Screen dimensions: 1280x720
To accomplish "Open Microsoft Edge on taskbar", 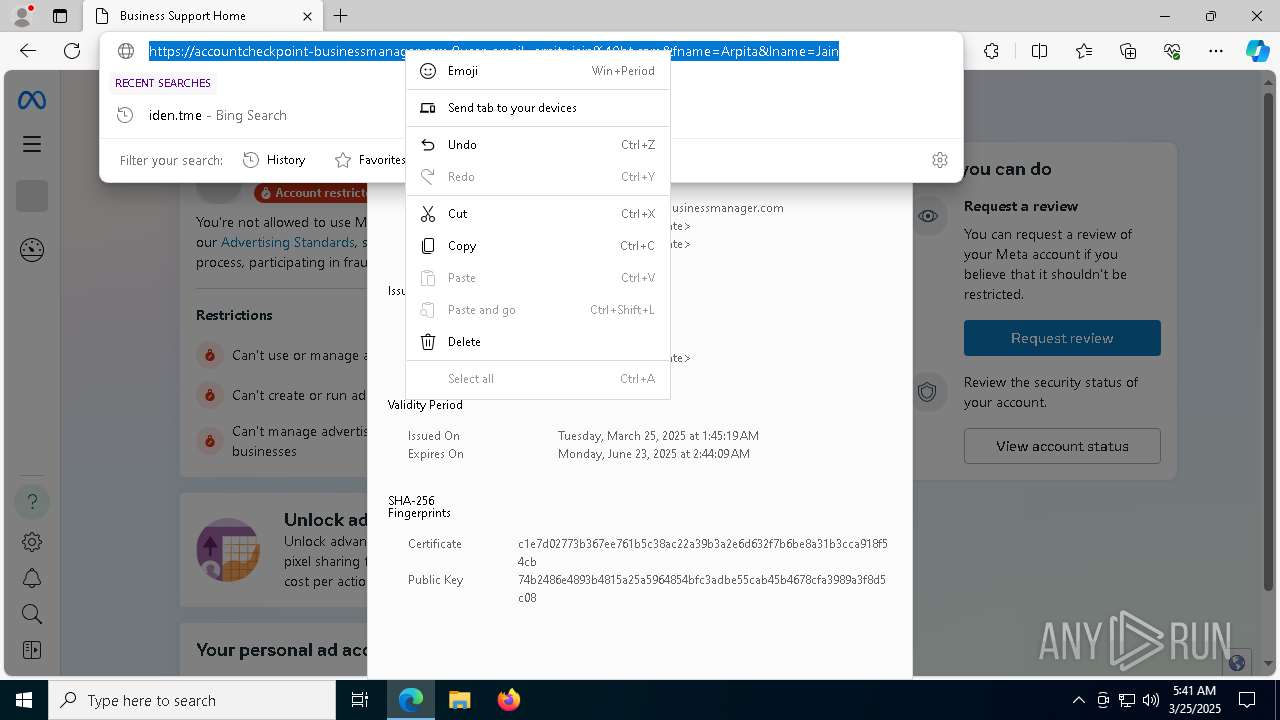I will click(x=411, y=700).
